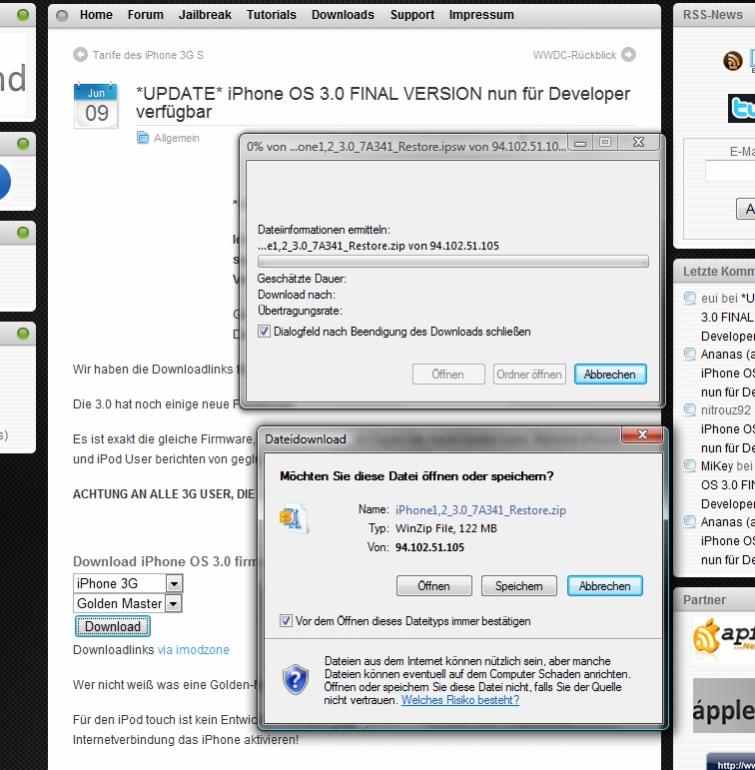The height and width of the screenshot is (770, 755).
Task: Click comment bubble icon beside nitrouz92
Action: point(690,410)
